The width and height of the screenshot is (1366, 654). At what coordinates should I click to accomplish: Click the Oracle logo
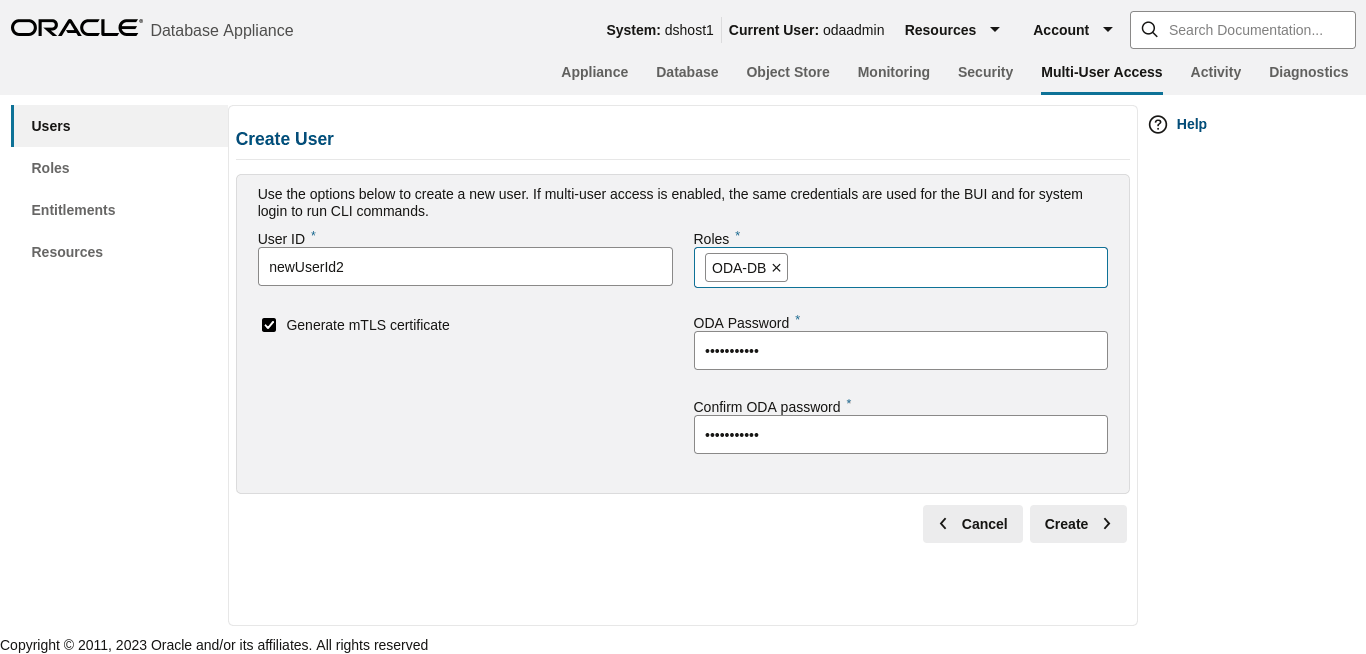[76, 27]
